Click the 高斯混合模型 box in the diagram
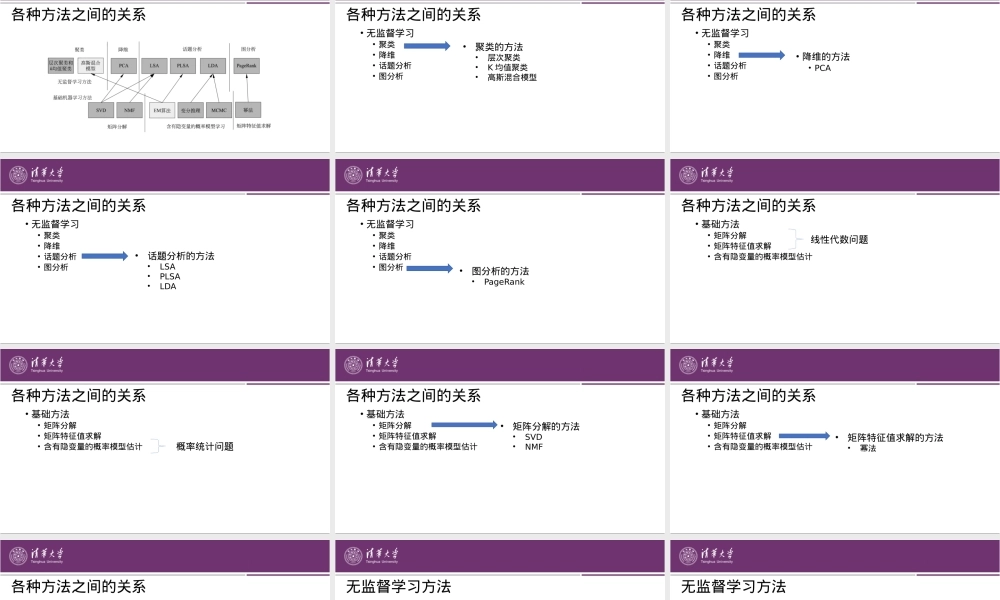Screen dimensions: 1000x600 click(x=92, y=65)
